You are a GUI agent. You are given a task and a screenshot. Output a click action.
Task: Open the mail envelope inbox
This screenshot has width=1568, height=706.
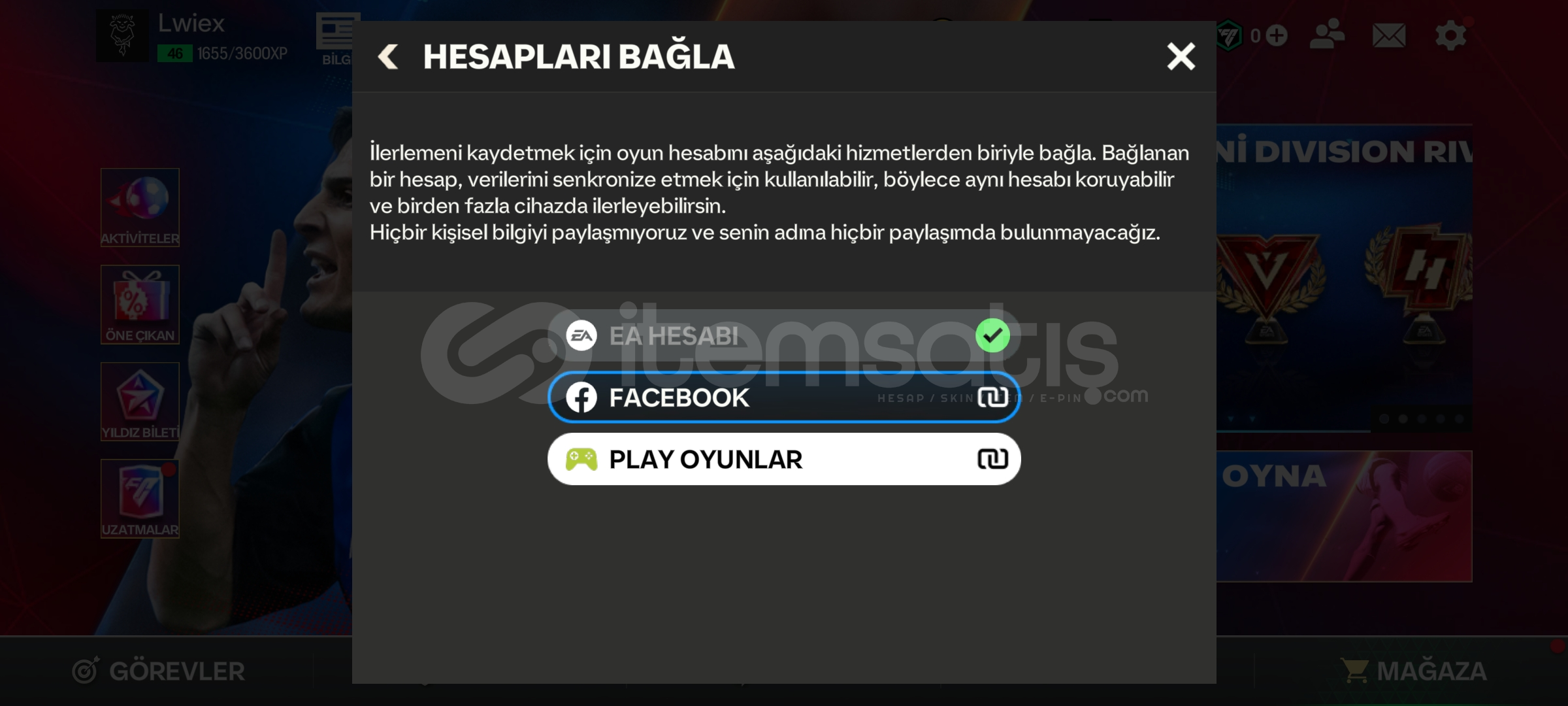coord(1389,35)
